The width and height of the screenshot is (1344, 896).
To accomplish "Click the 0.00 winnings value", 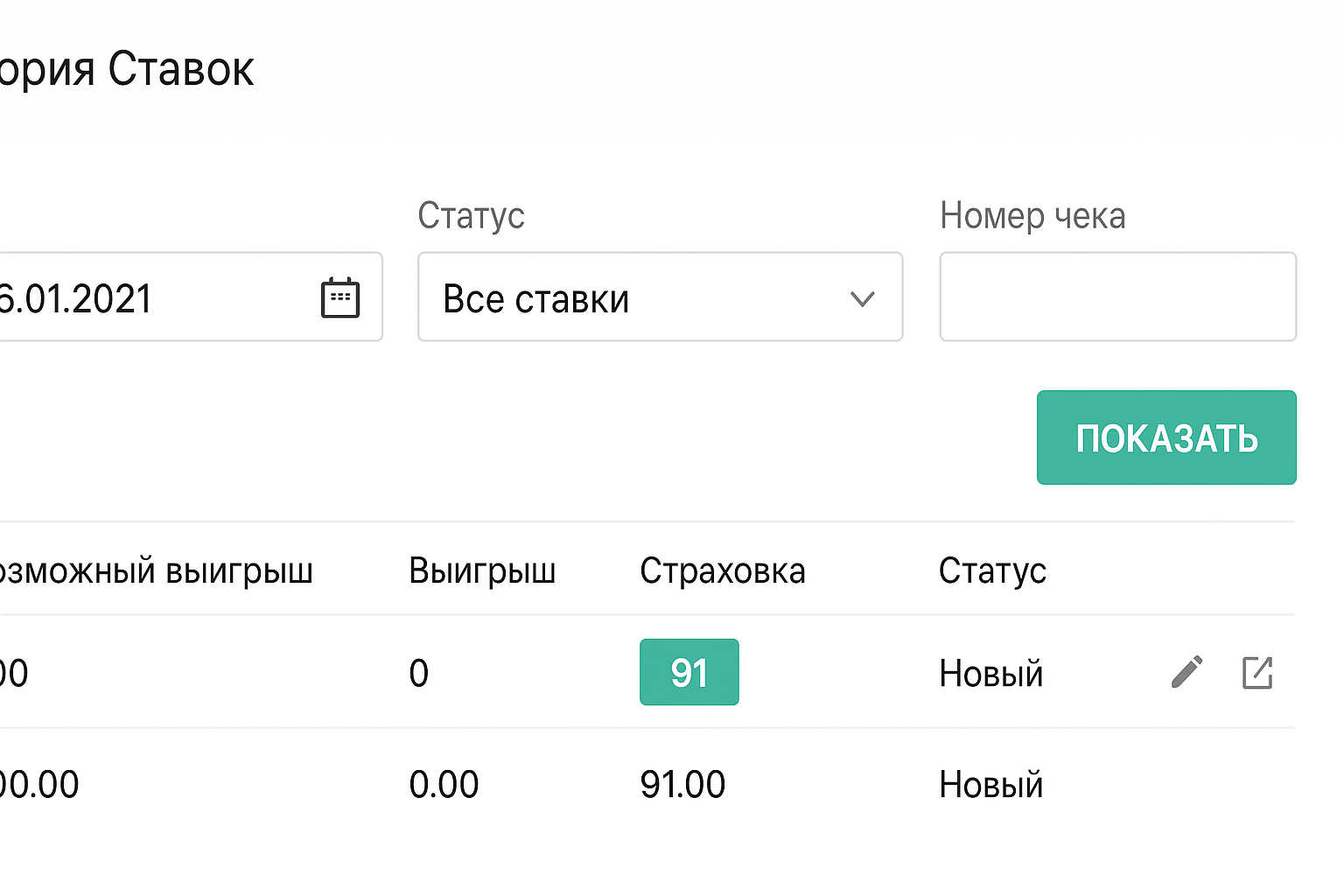I will [x=444, y=785].
